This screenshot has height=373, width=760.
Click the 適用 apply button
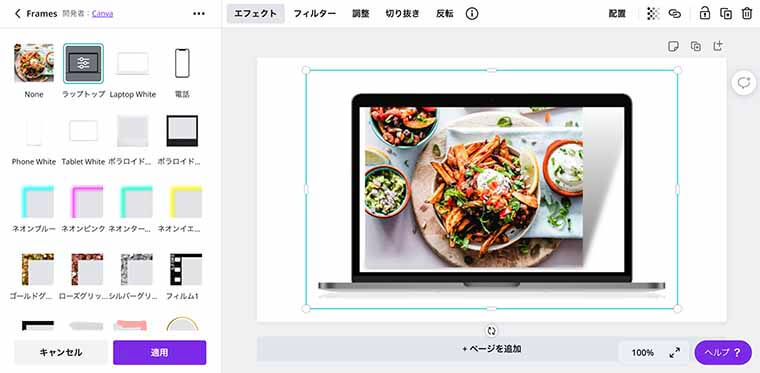pos(159,353)
